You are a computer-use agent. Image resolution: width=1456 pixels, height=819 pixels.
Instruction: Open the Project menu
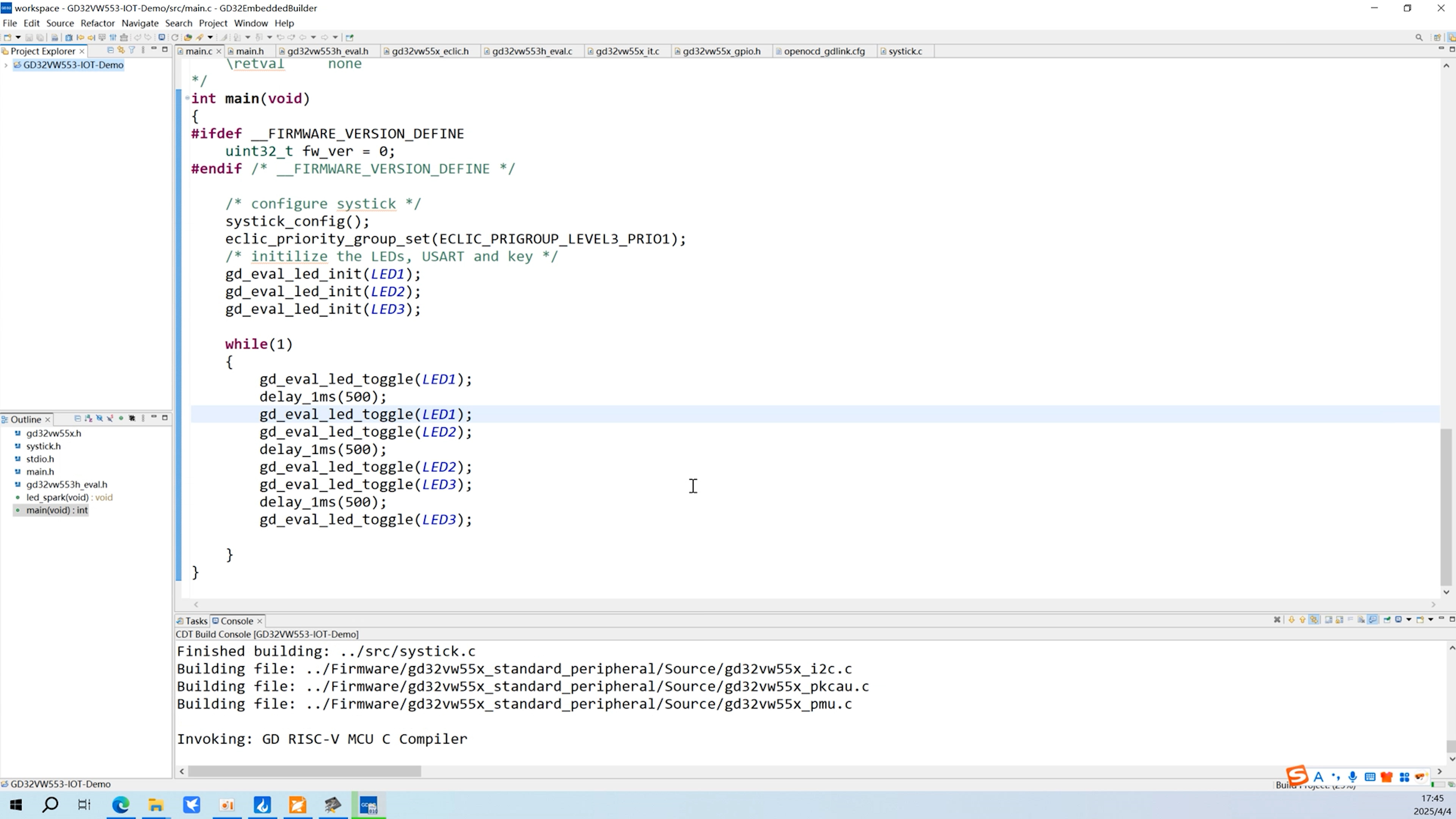click(212, 23)
